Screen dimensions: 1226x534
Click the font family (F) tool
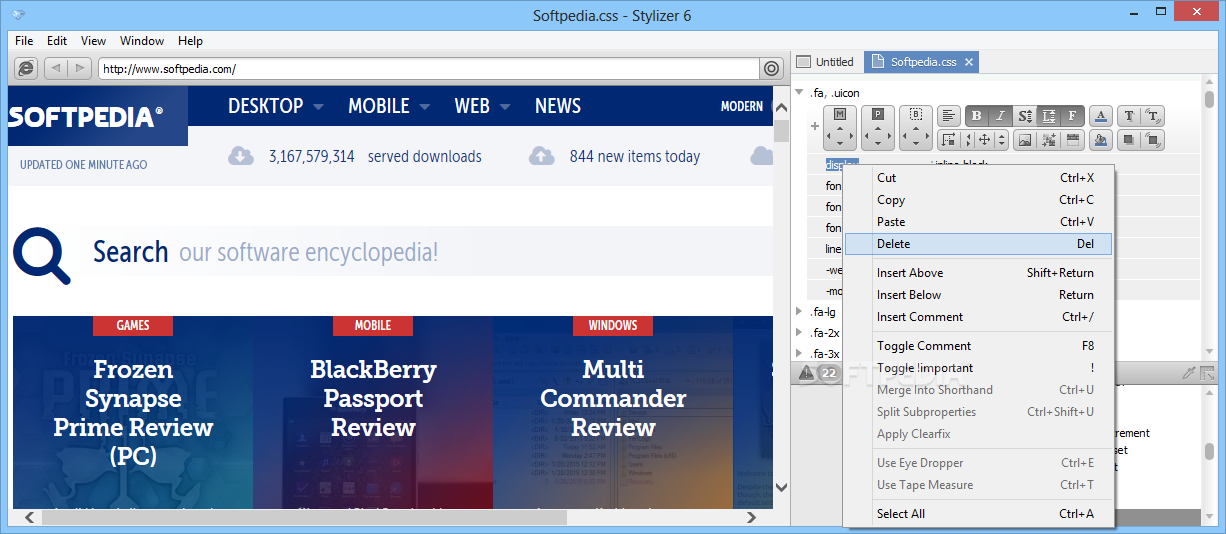point(1073,115)
